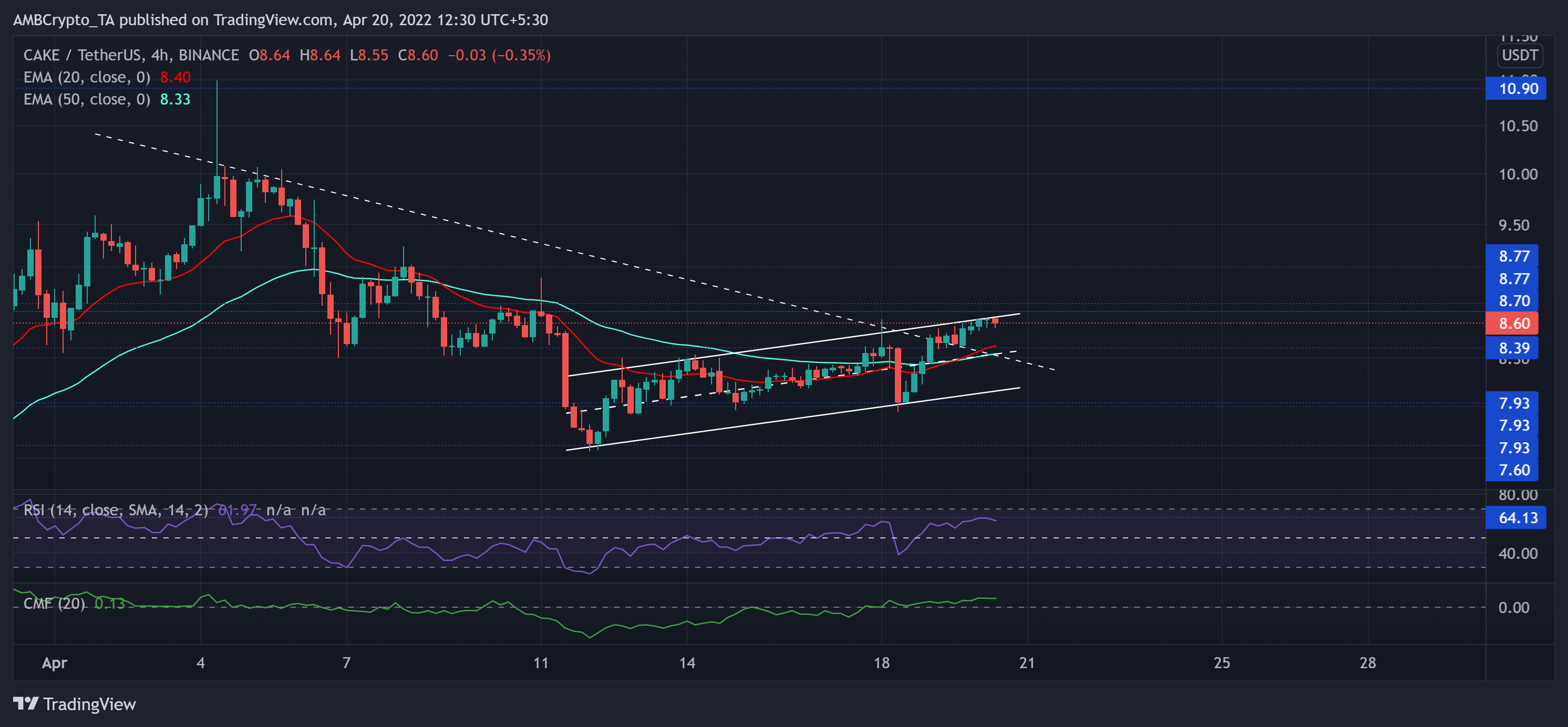Click the RSI (14, close, SMA, 14, 2) legend
1568x727 pixels.
(116, 510)
